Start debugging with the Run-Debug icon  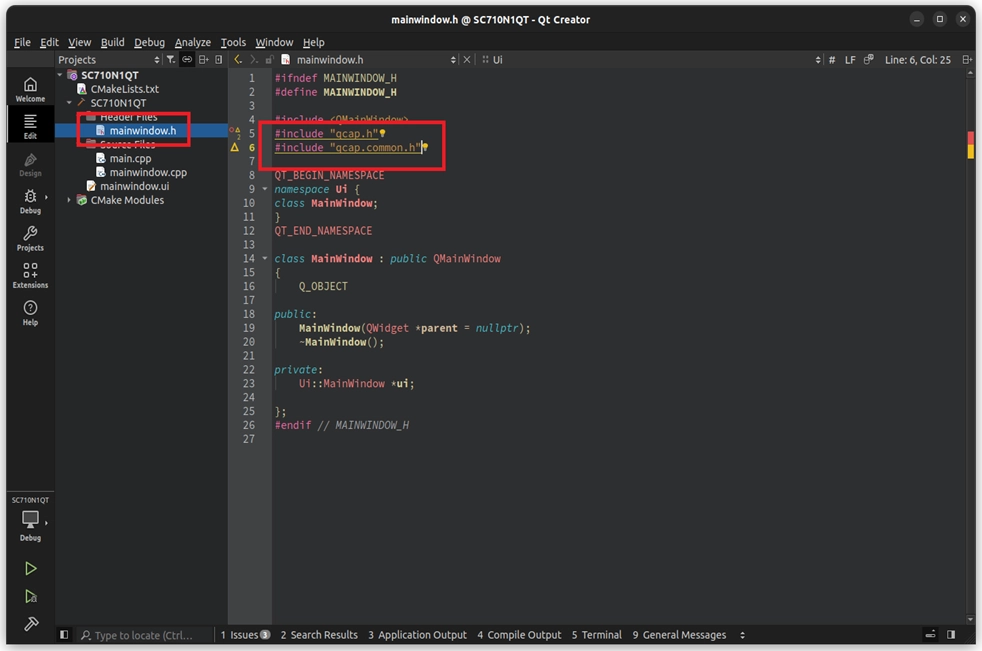(x=30, y=596)
